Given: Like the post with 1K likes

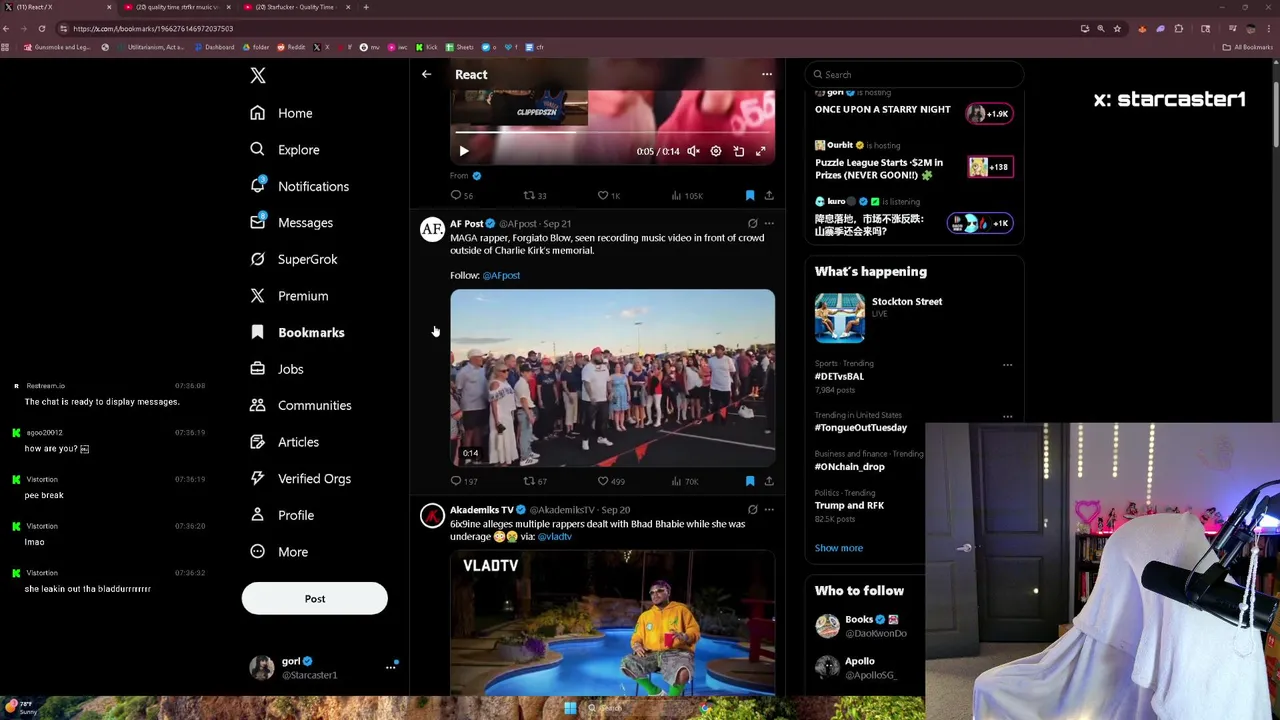Looking at the screenshot, I should 609,195.
